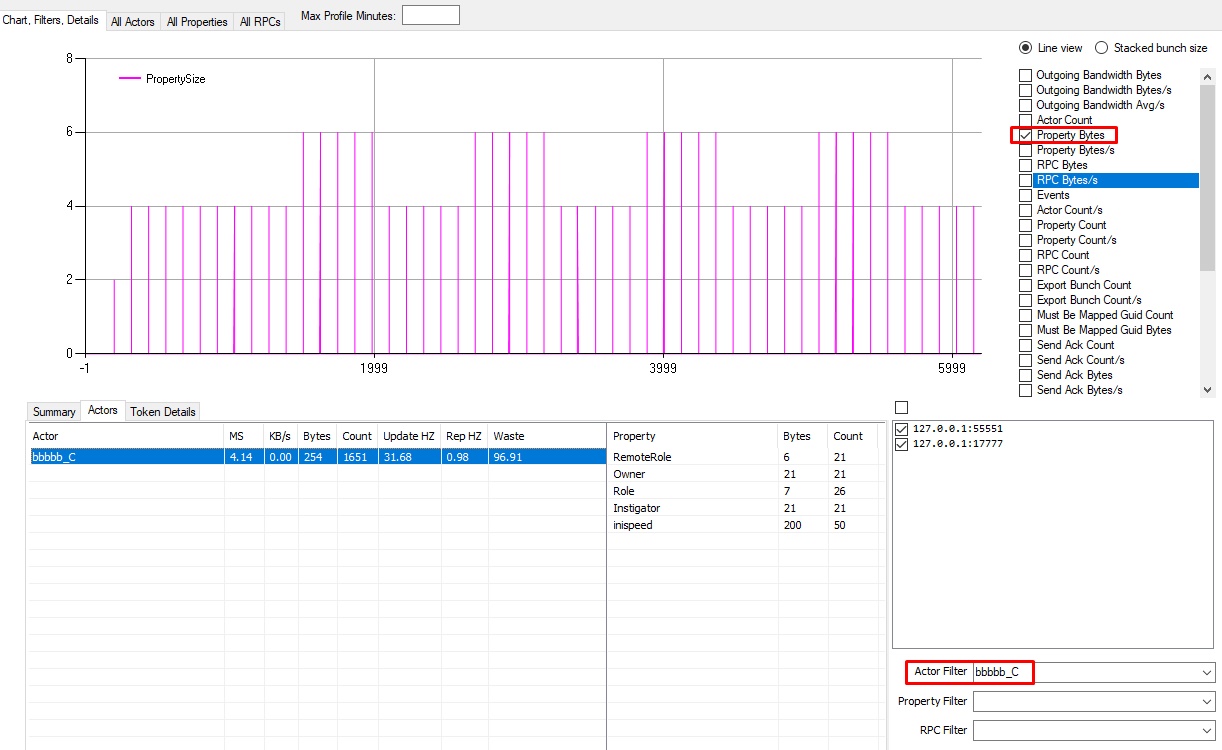This screenshot has height=750, width=1222.
Task: Select the Line view radio button
Action: [x=1025, y=48]
